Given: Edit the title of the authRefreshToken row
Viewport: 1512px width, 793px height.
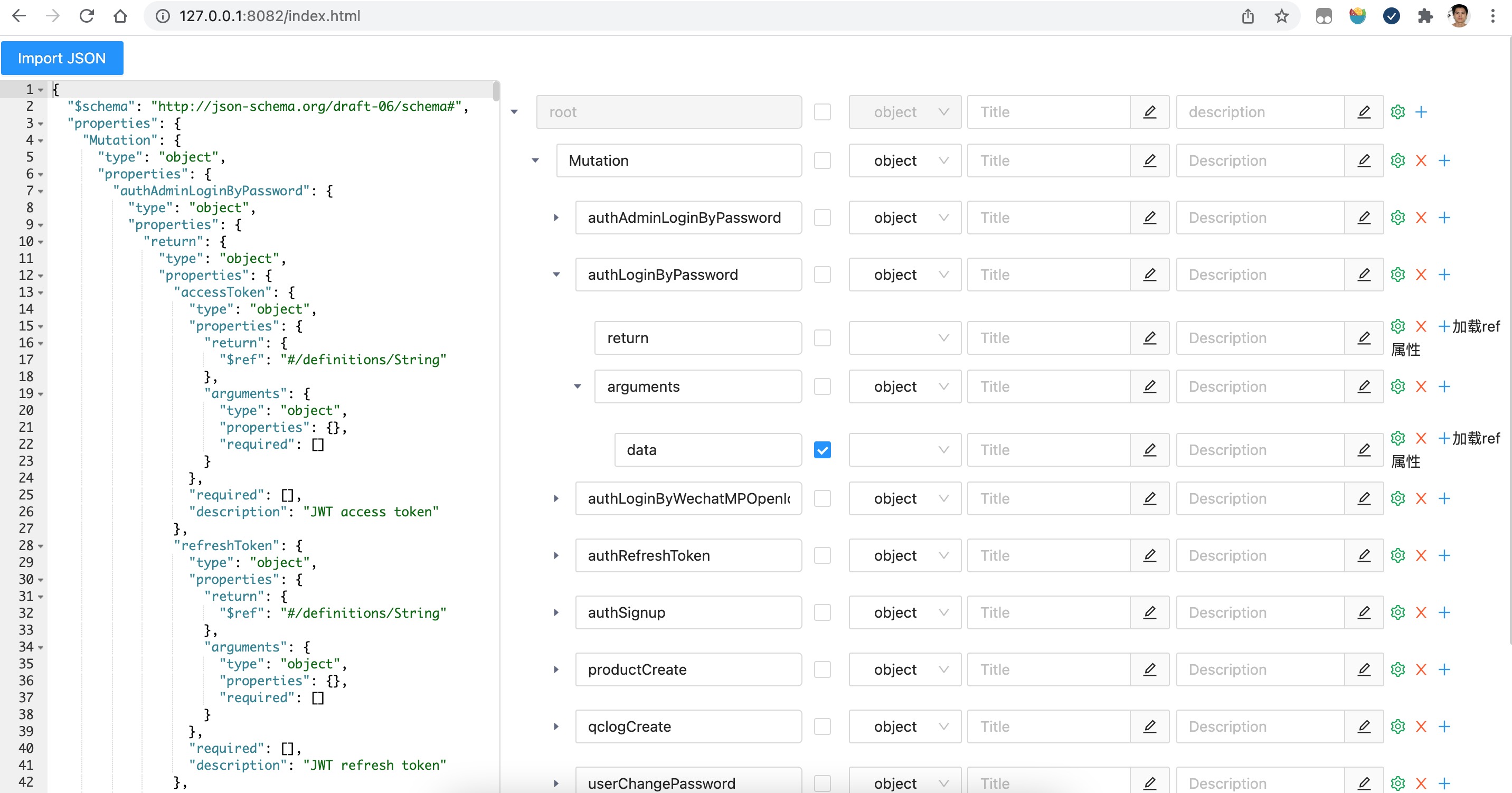Looking at the screenshot, I should tap(1149, 555).
